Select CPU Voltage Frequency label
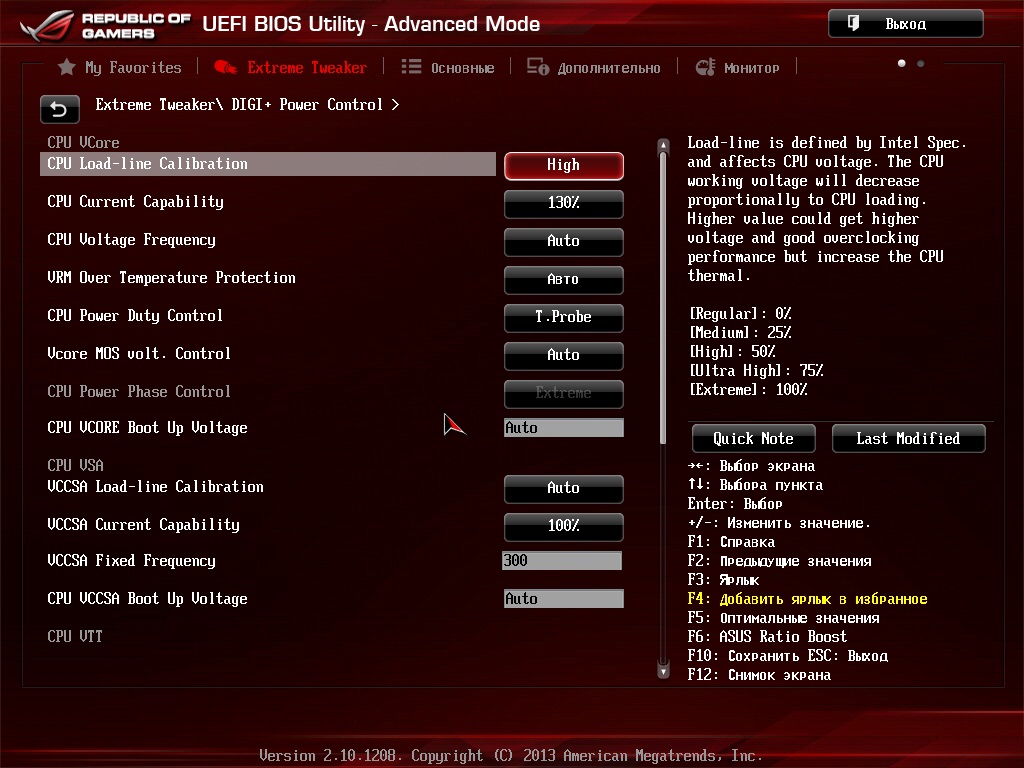The height and width of the screenshot is (768, 1024). (131, 240)
